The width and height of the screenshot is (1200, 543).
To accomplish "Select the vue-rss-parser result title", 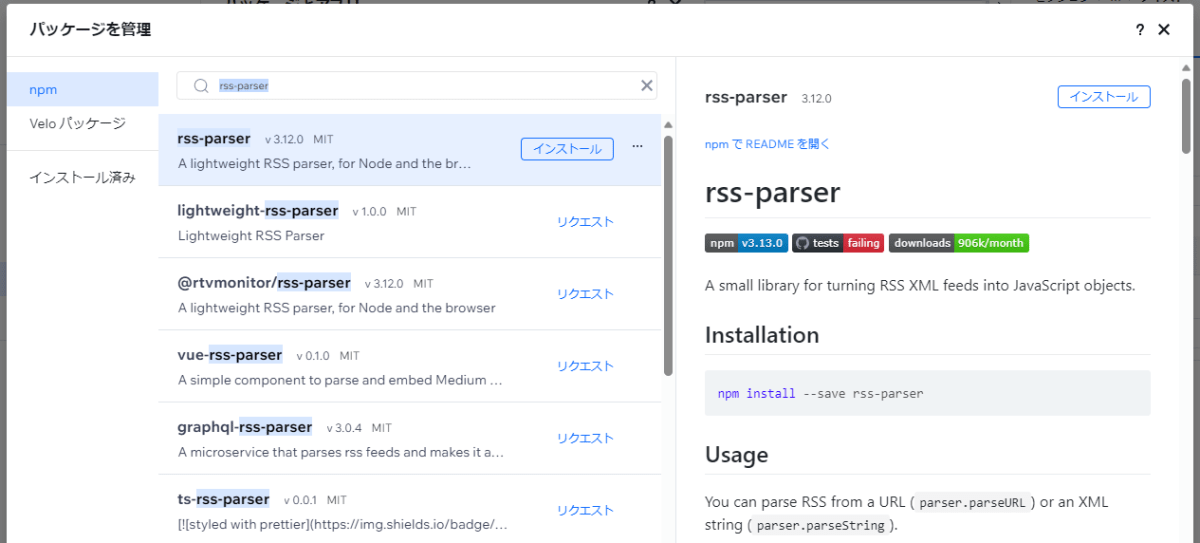I will (230, 355).
